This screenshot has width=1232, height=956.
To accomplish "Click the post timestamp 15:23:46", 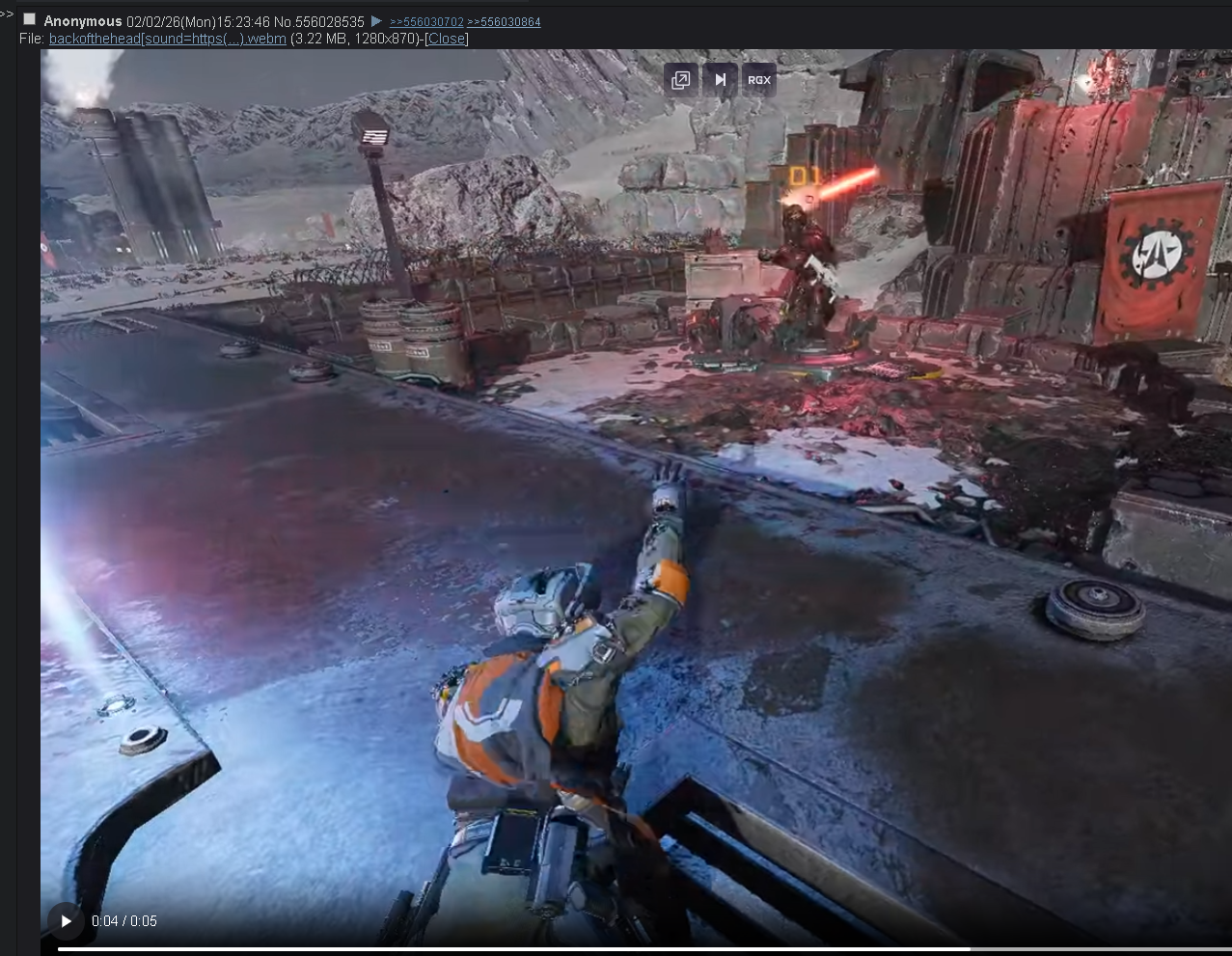I will (243, 21).
